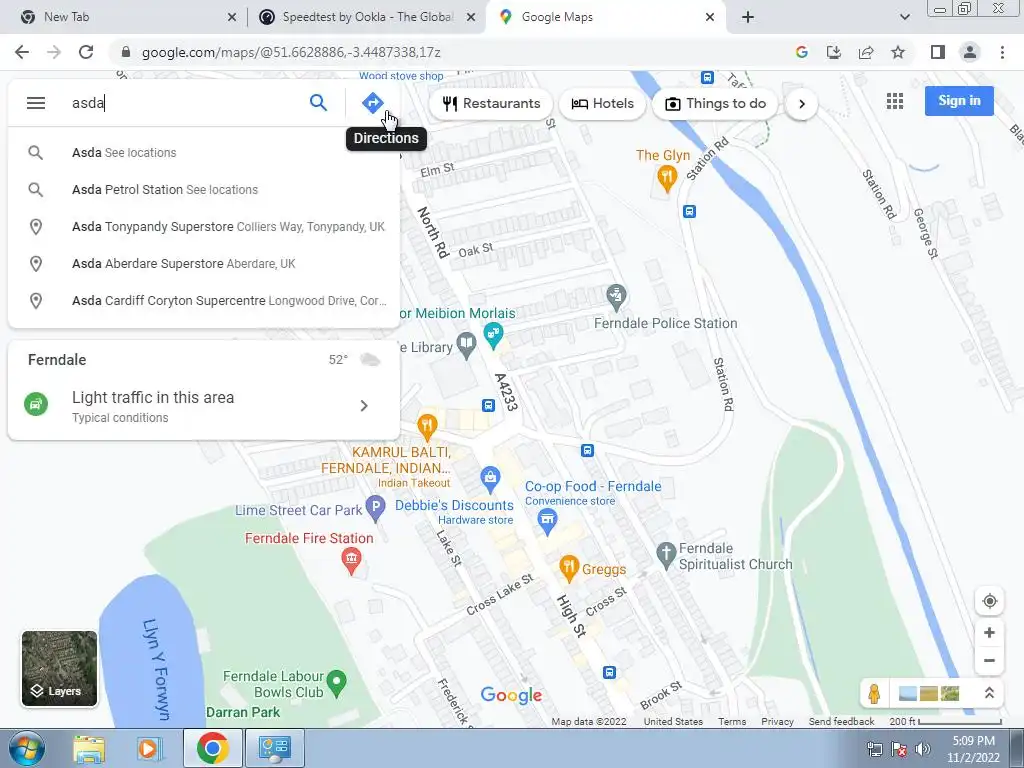Click the bus stop icon on Station Rd
The height and width of the screenshot is (768, 1024).
(x=689, y=212)
